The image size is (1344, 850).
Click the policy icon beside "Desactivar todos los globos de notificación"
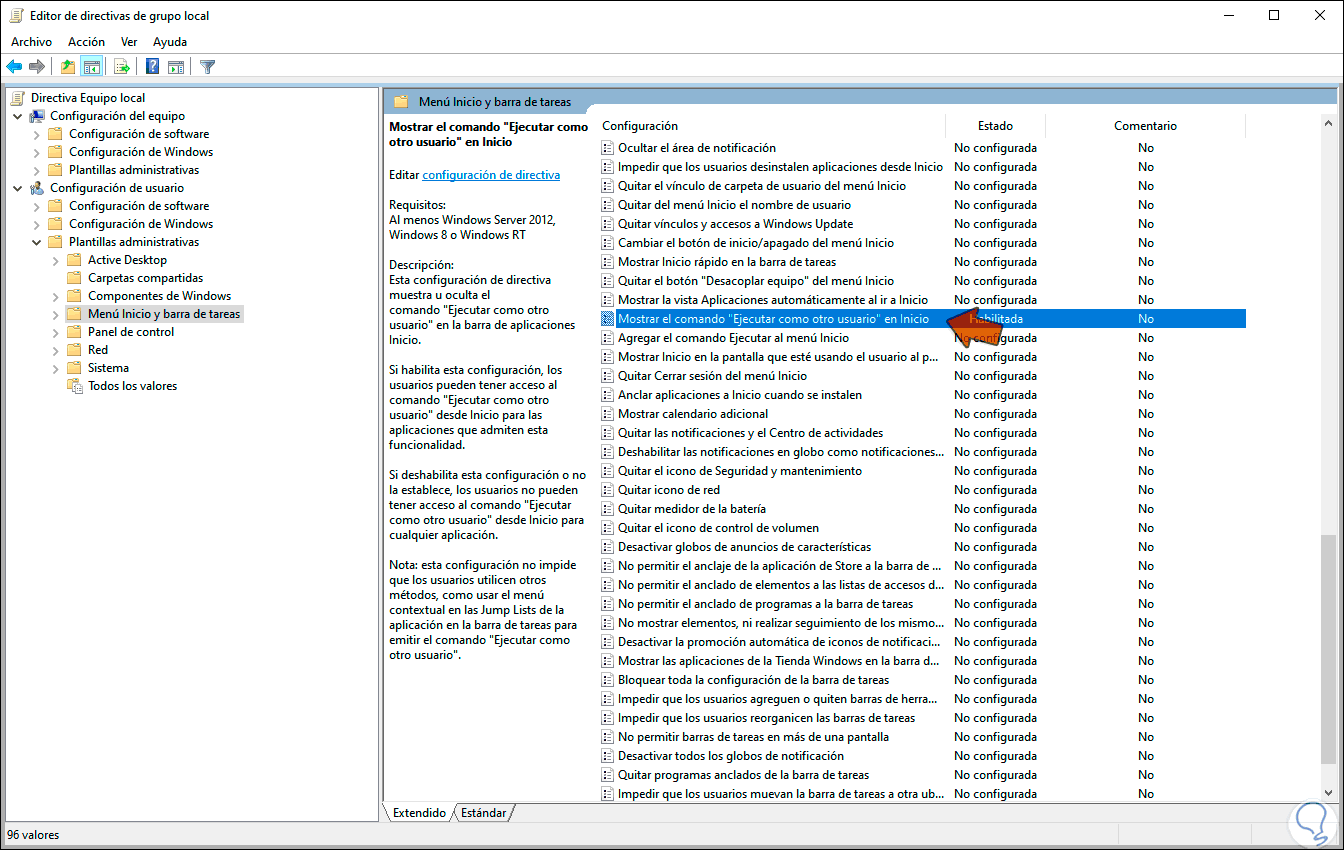point(607,756)
